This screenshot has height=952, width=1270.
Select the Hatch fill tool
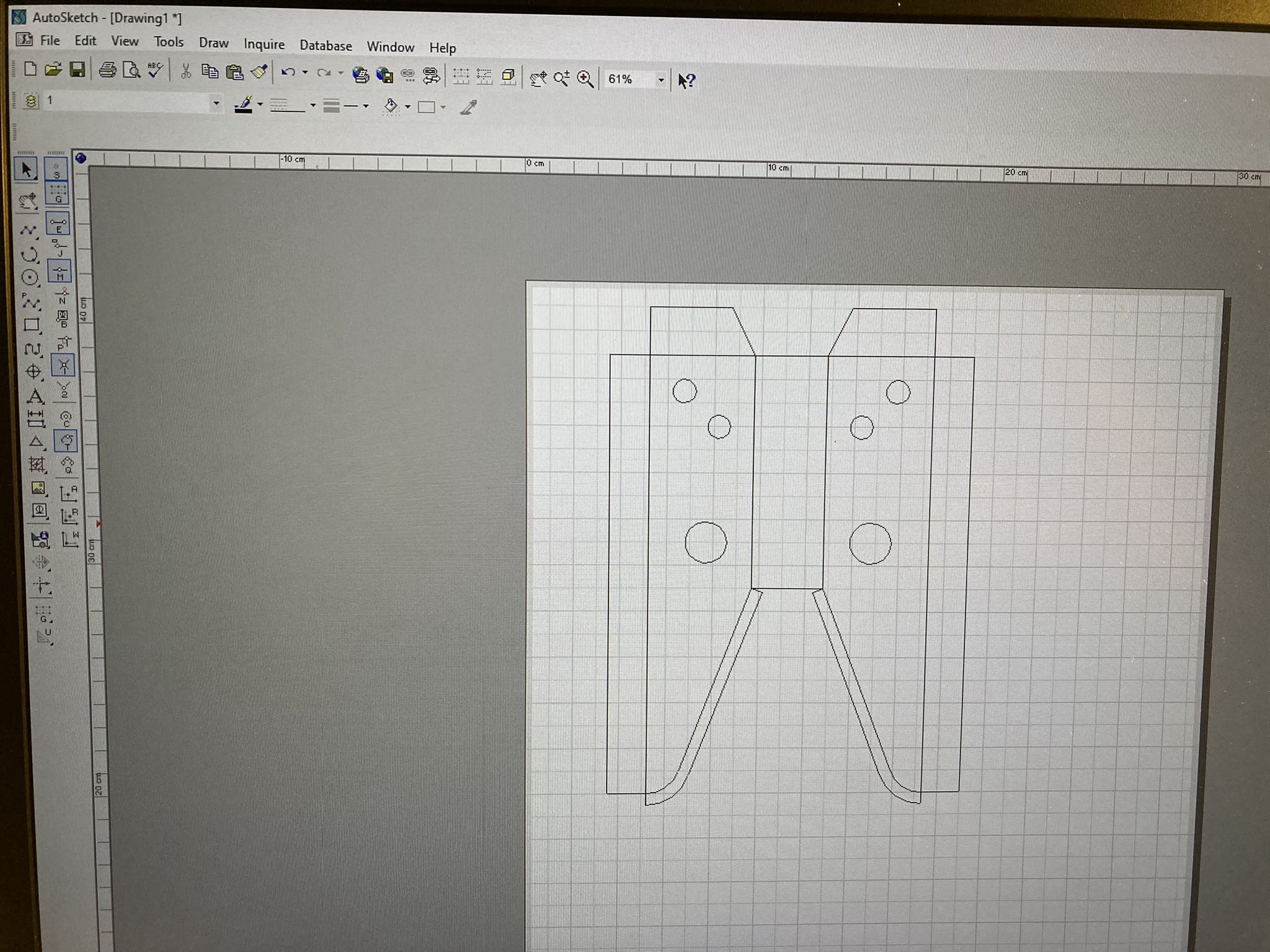37,464
